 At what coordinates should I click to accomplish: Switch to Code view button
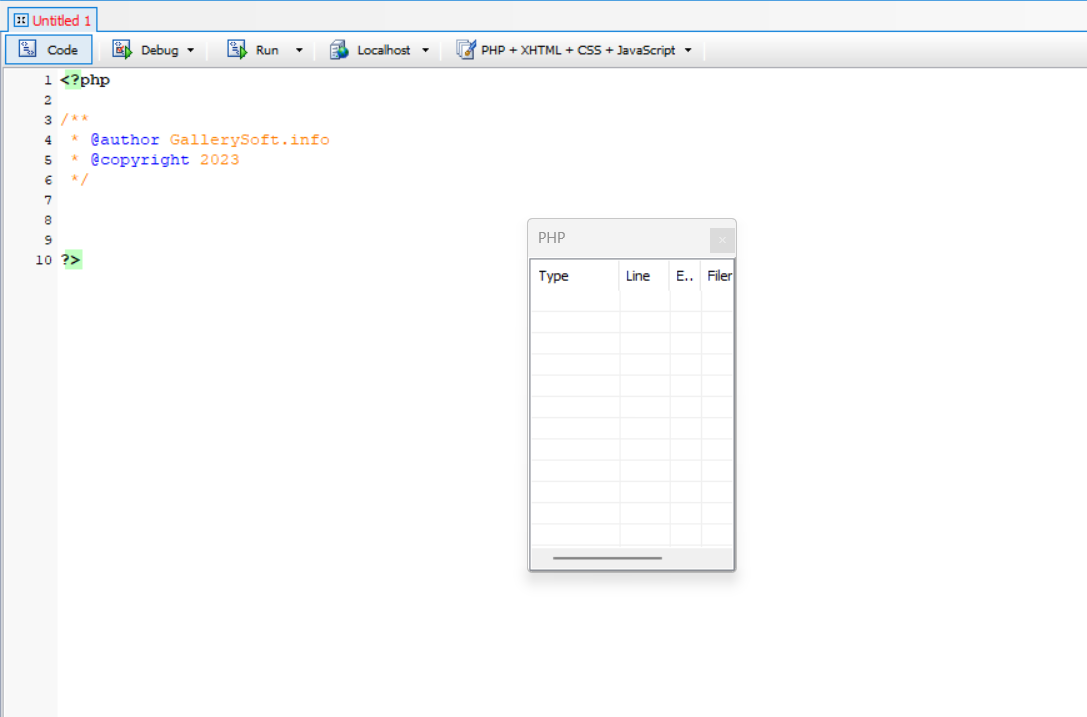tap(49, 50)
